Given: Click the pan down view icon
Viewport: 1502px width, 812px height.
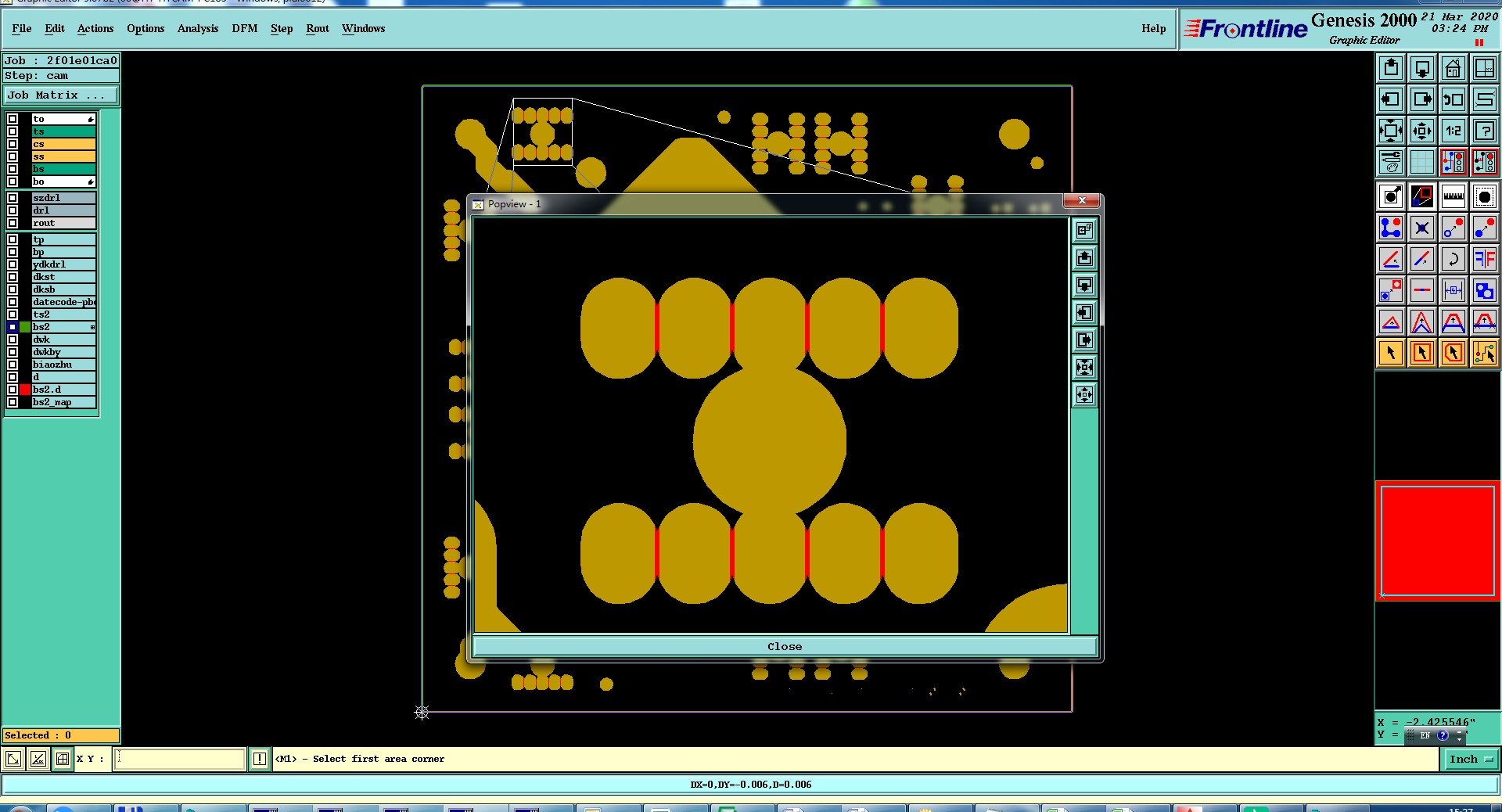Looking at the screenshot, I should tap(1422, 68).
